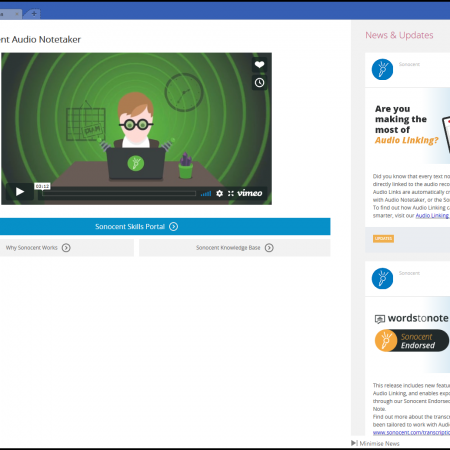Seek along the video progress bar
The image size is (450, 450).
[119, 193]
